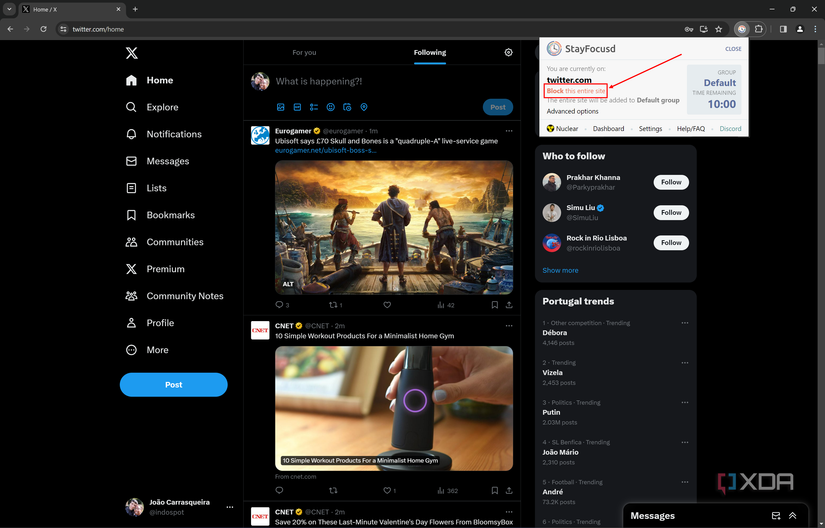825x528 pixels.
Task: Follow Rock in Rio Lisboa
Action: click(x=671, y=242)
